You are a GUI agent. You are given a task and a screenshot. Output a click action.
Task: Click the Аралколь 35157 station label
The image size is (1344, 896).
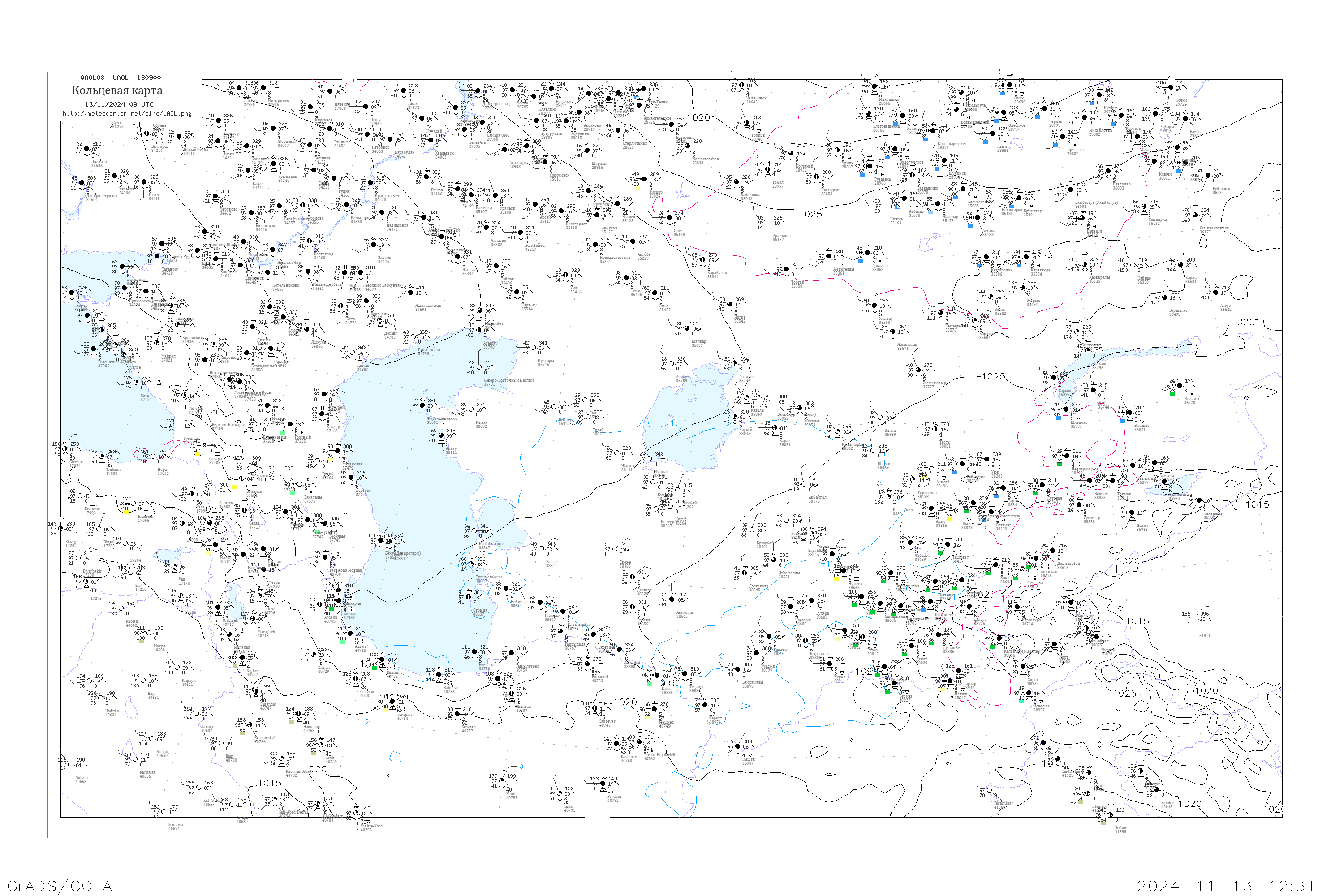point(781,237)
